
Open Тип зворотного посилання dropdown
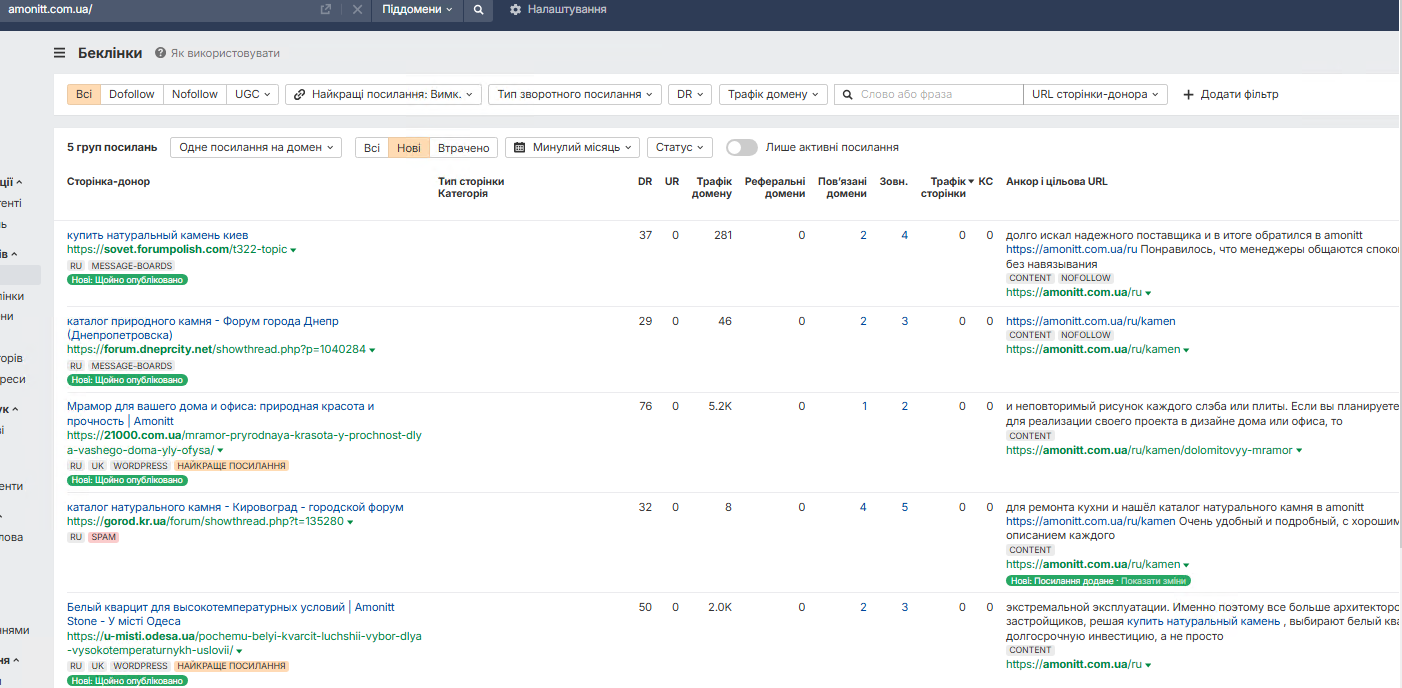pyautogui.click(x=575, y=94)
